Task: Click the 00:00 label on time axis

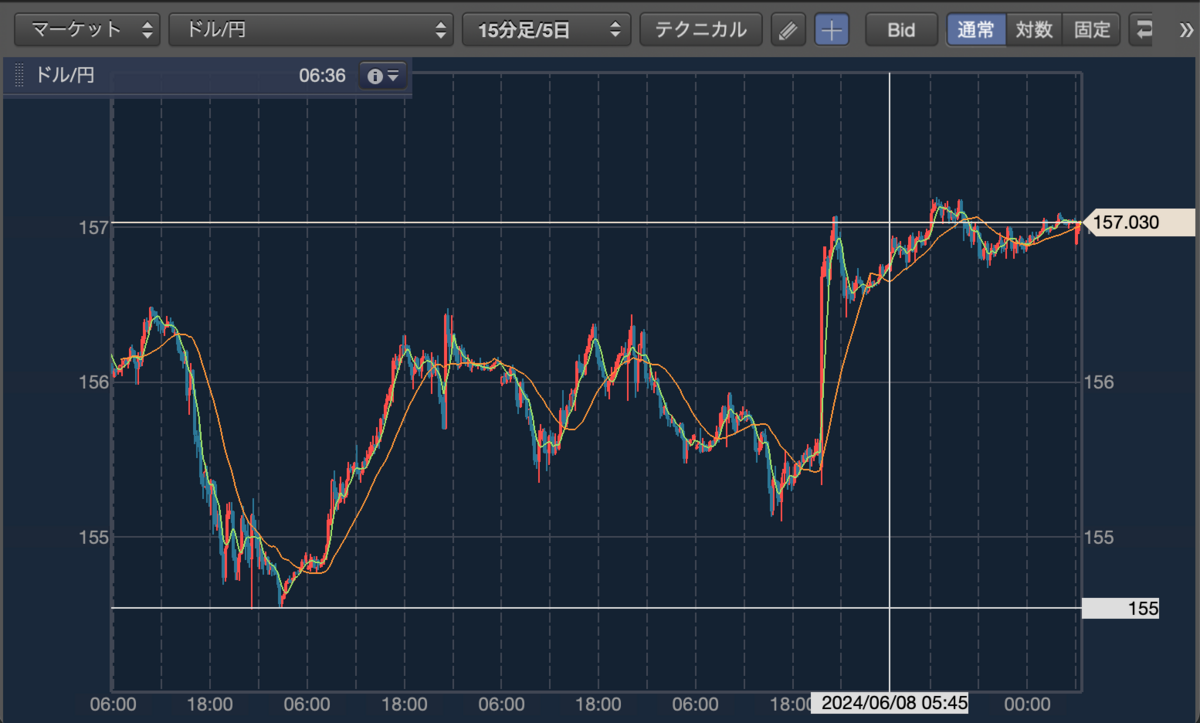Action: click(1028, 704)
